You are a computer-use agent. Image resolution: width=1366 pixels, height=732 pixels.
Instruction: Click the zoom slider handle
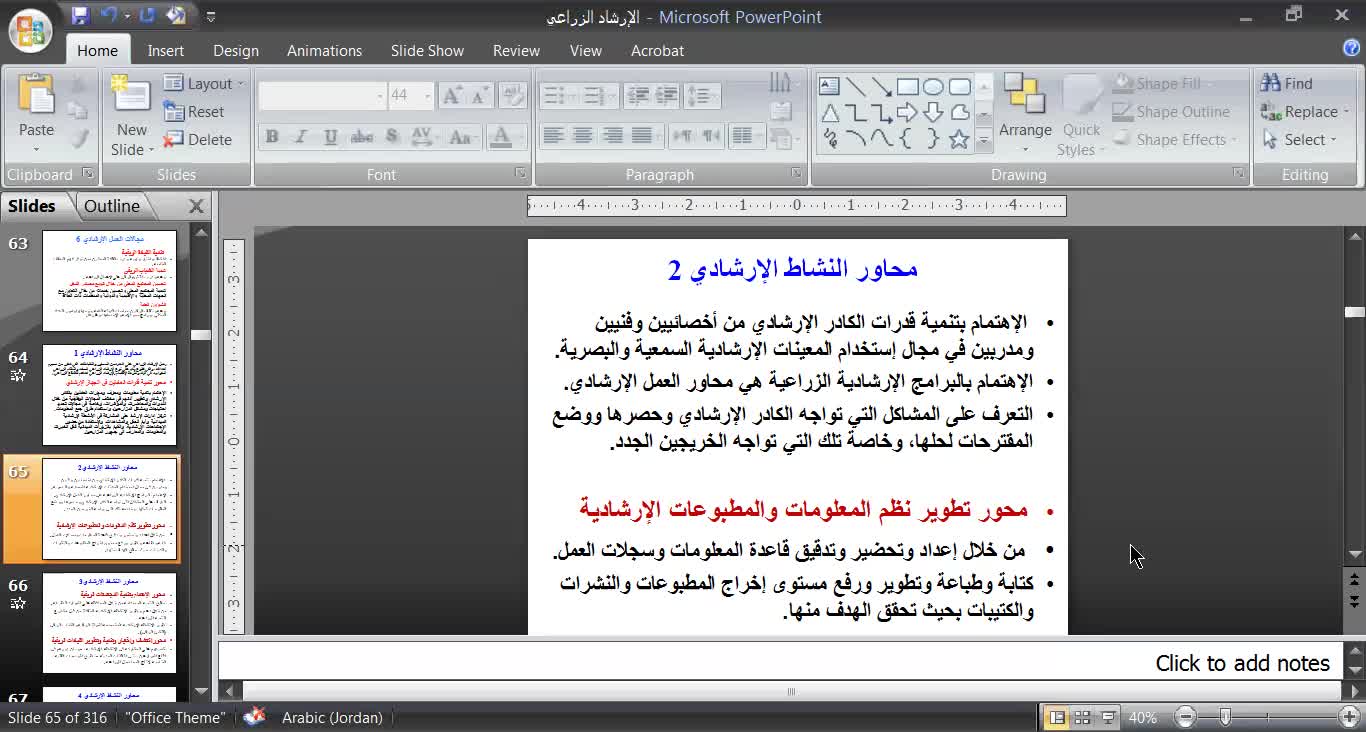click(1225, 717)
